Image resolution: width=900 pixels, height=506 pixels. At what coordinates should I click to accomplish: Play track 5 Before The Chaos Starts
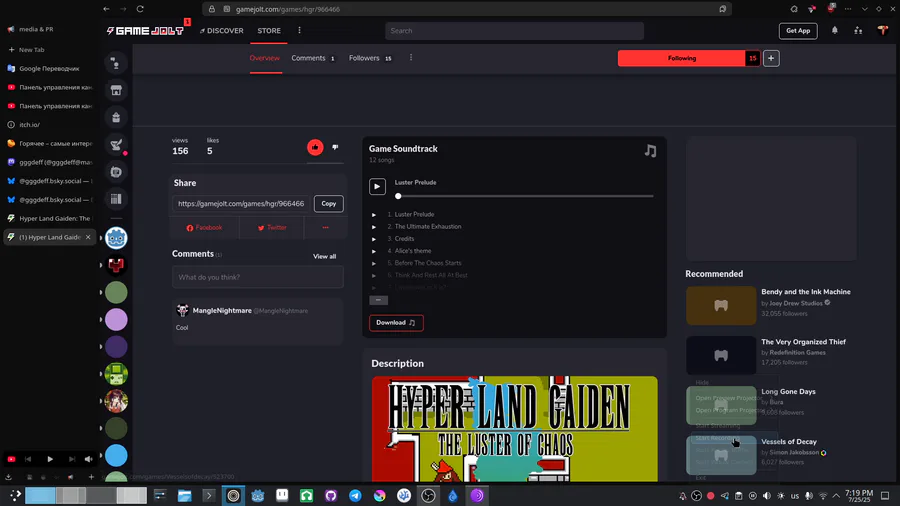(x=374, y=263)
